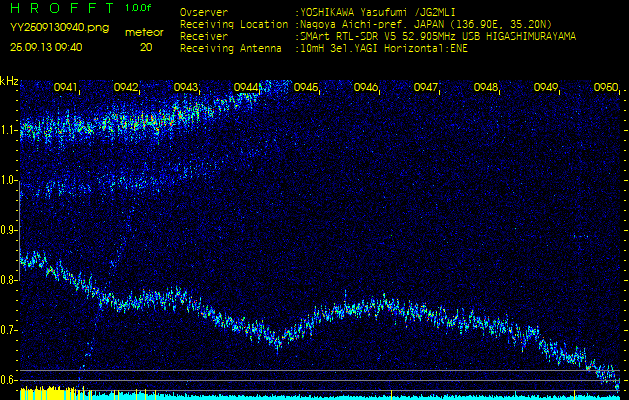
Task: Click the yellow meteor label
Action: point(145,32)
